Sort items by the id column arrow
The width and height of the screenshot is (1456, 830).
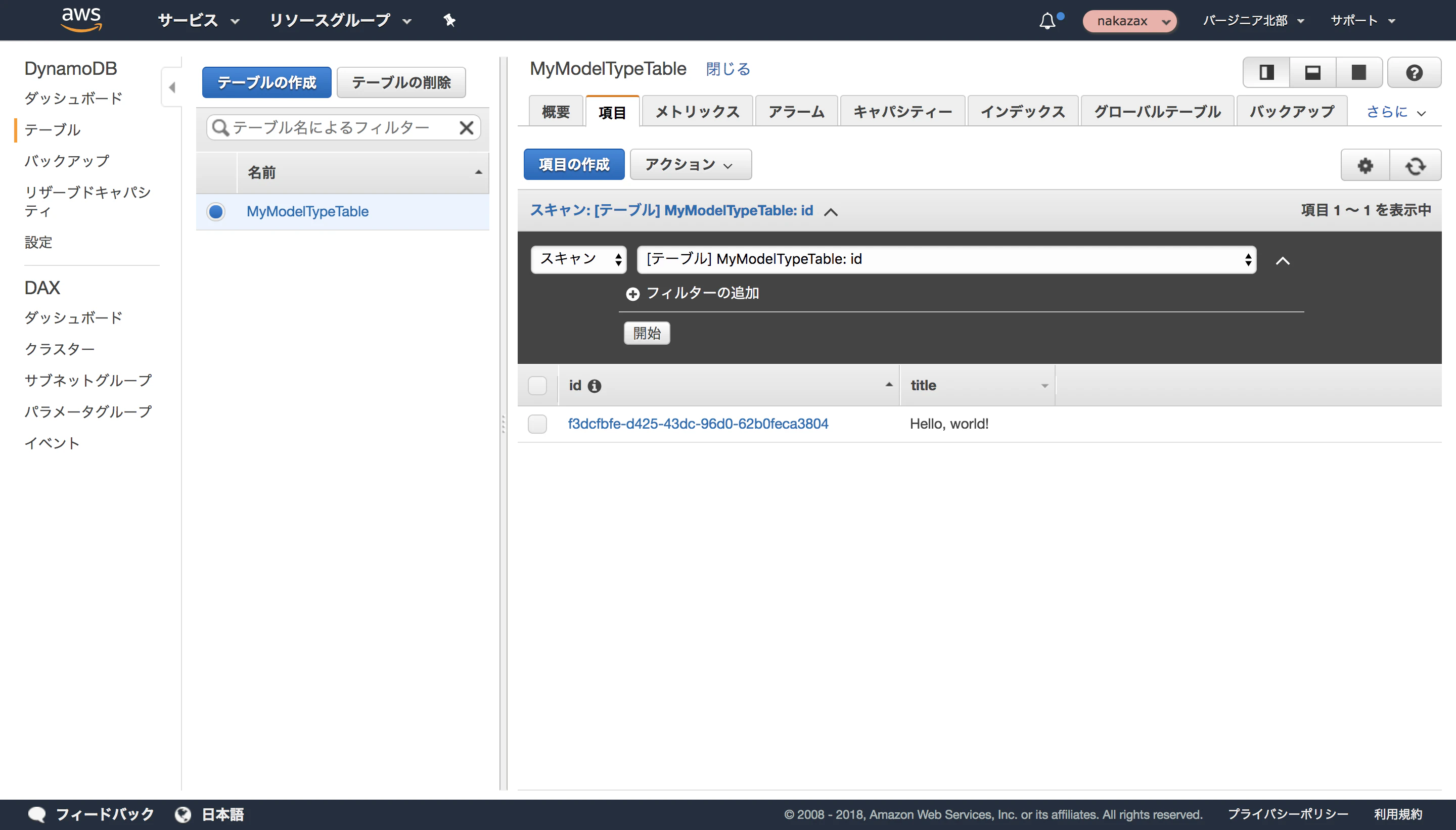[x=889, y=385]
